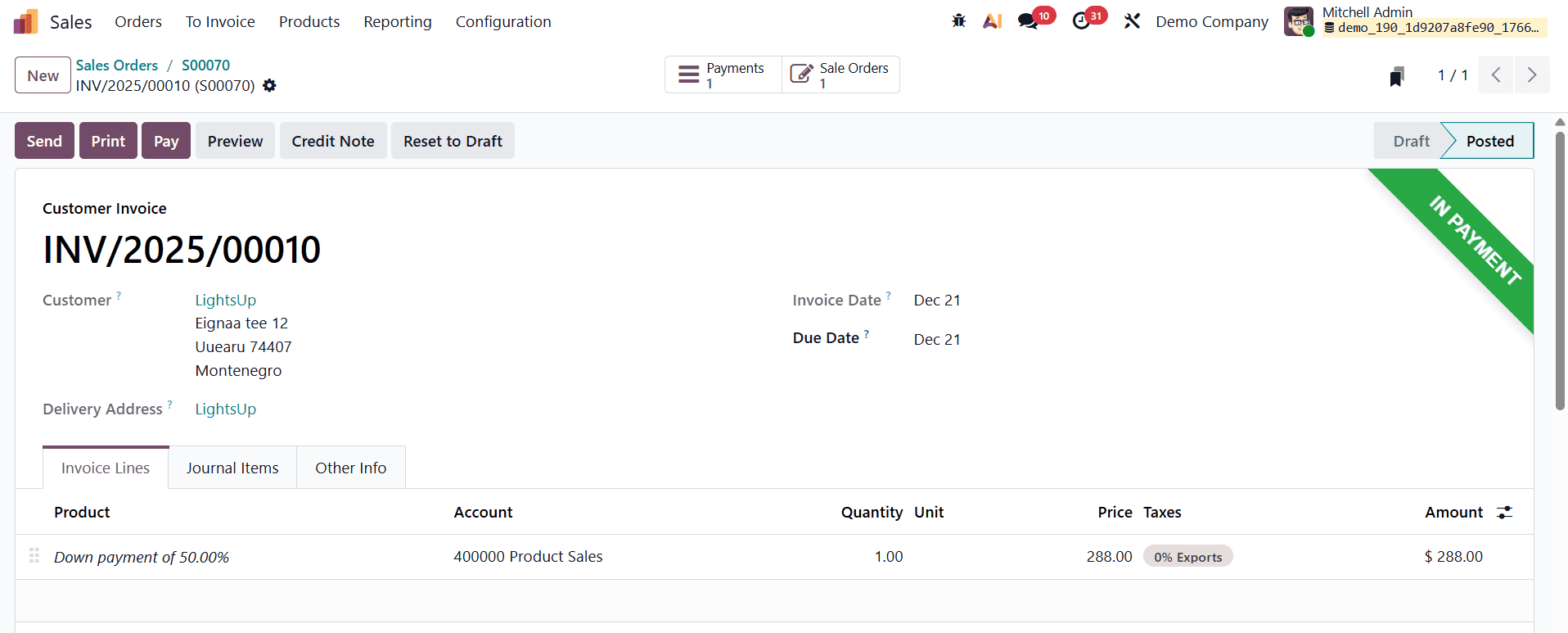
Task: Switch to the Journal Items tab
Action: (x=232, y=467)
